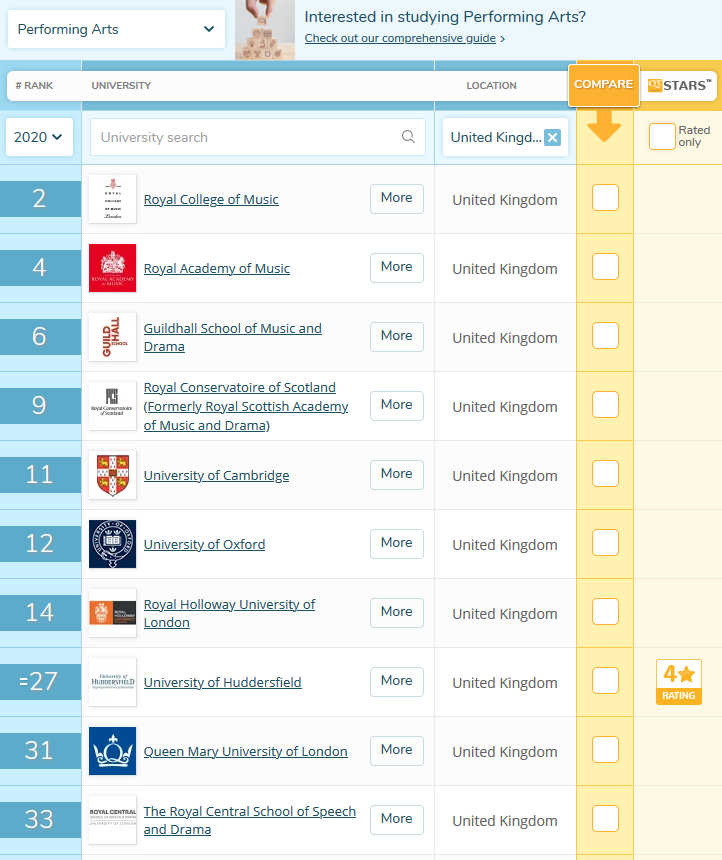
Task: Open the University of Oxford link
Action: pyautogui.click(x=204, y=545)
